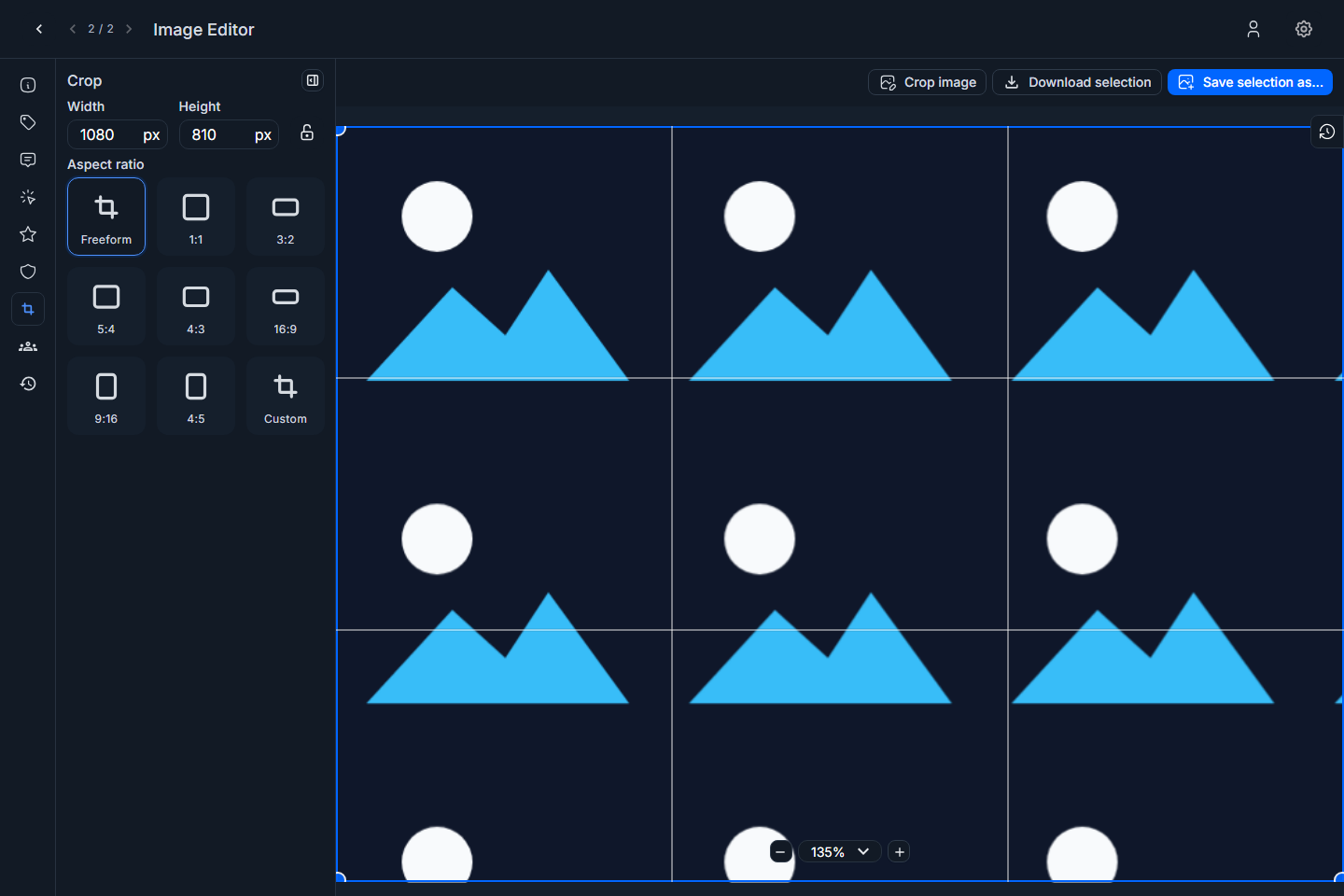The image size is (1344, 896).
Task: Open the comments sidebar icon
Action: (x=28, y=160)
